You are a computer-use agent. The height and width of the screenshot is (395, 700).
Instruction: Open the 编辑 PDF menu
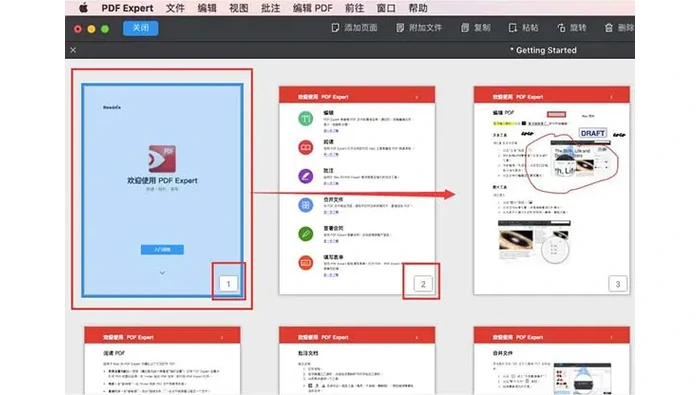point(312,8)
